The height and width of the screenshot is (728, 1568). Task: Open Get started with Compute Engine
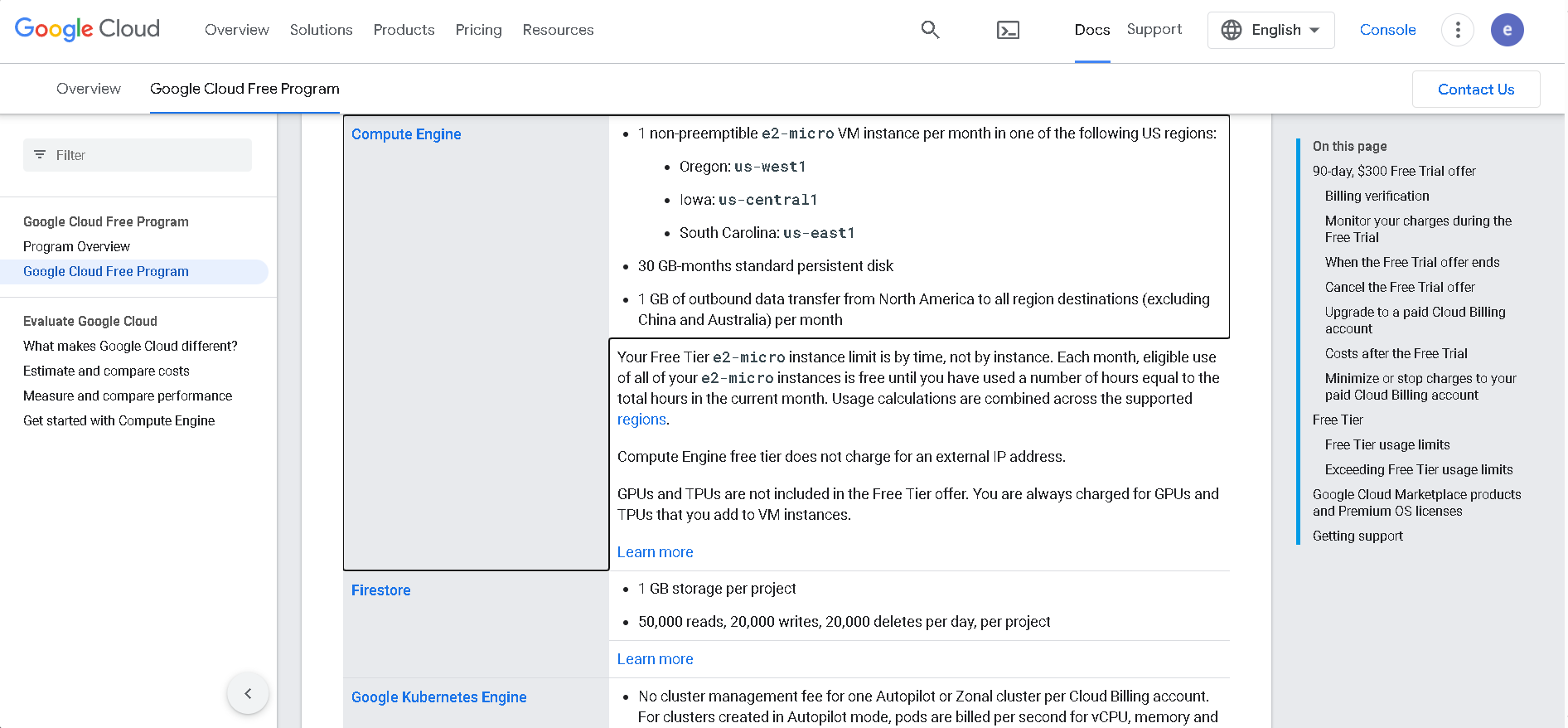(119, 420)
